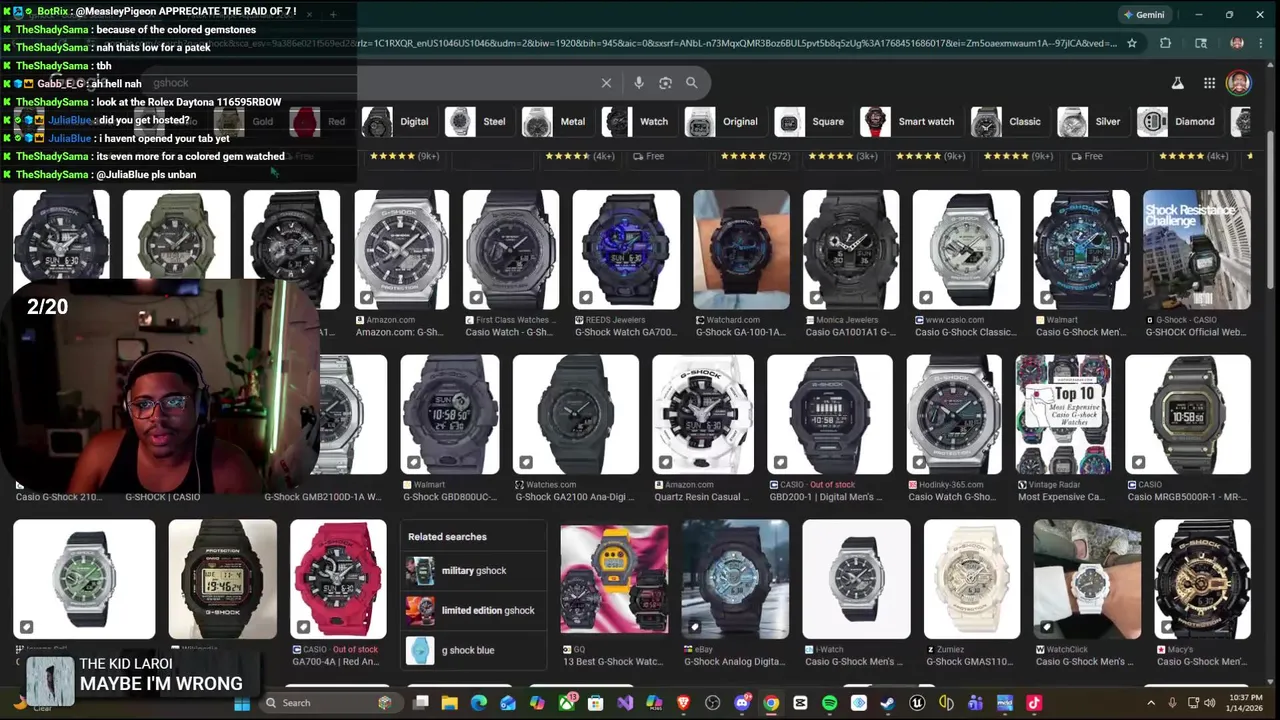Switch to Google Chrome in the taskbar
This screenshot has height=720, width=1280.
(771, 703)
